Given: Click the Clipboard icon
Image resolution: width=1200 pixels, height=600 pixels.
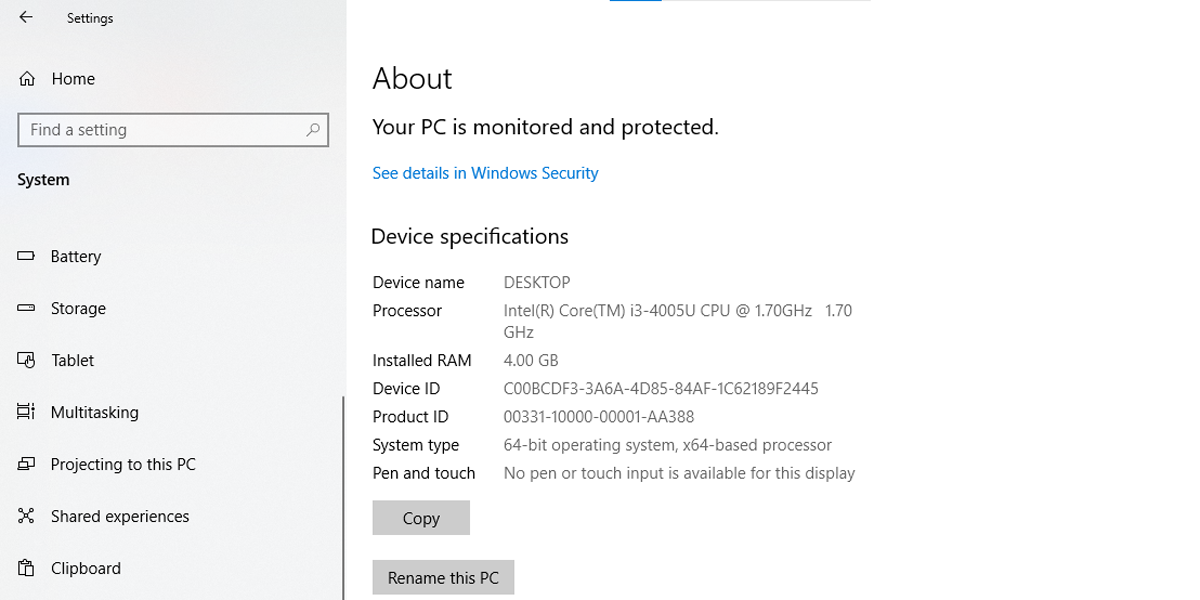Looking at the screenshot, I should [26, 568].
